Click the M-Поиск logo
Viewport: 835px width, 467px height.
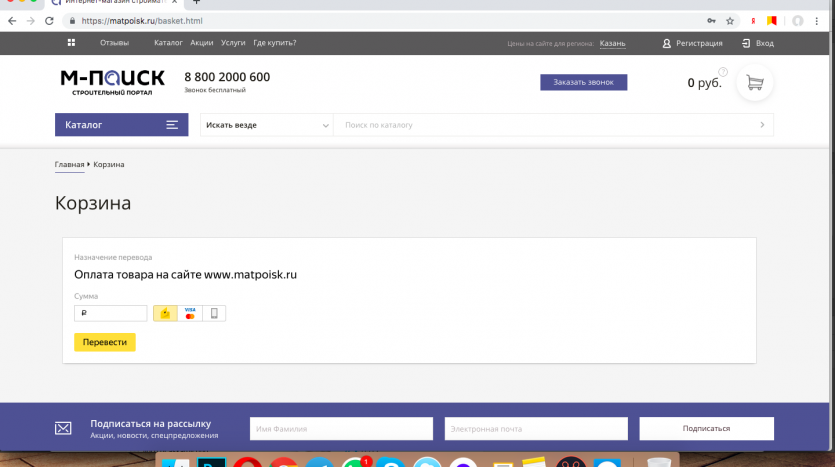[111, 82]
